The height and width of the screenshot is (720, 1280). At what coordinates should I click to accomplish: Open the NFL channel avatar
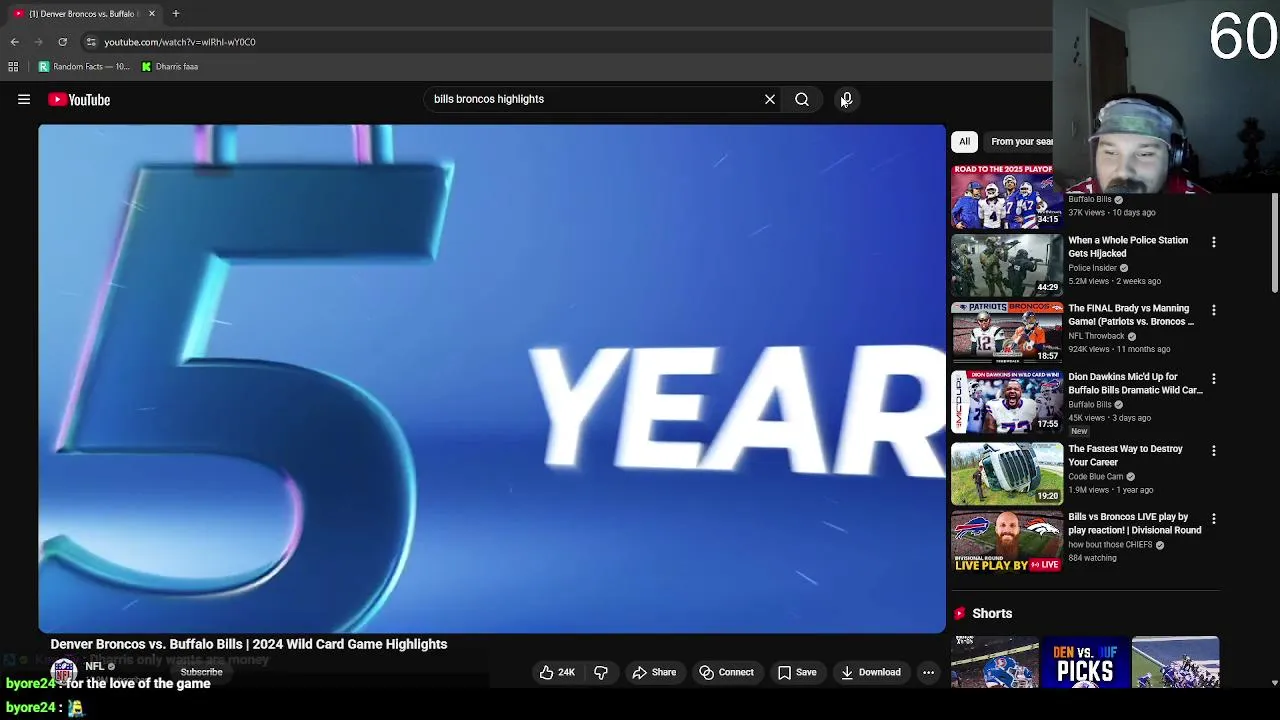pos(64,671)
